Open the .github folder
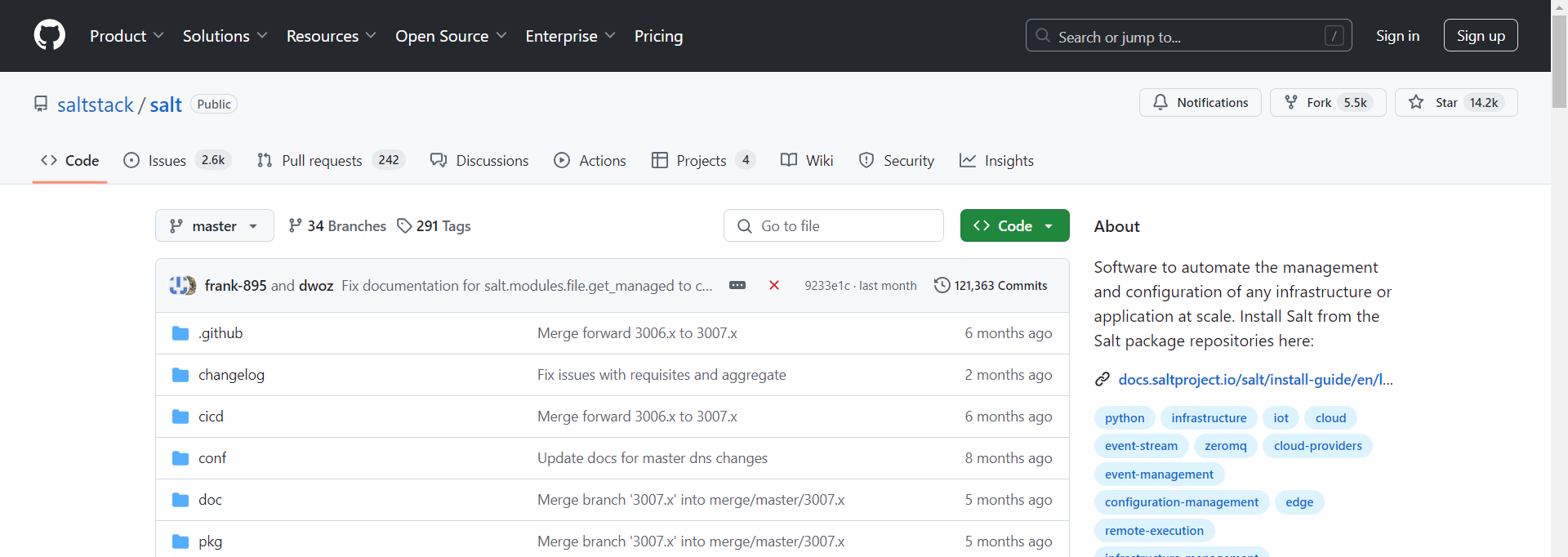 coord(220,333)
